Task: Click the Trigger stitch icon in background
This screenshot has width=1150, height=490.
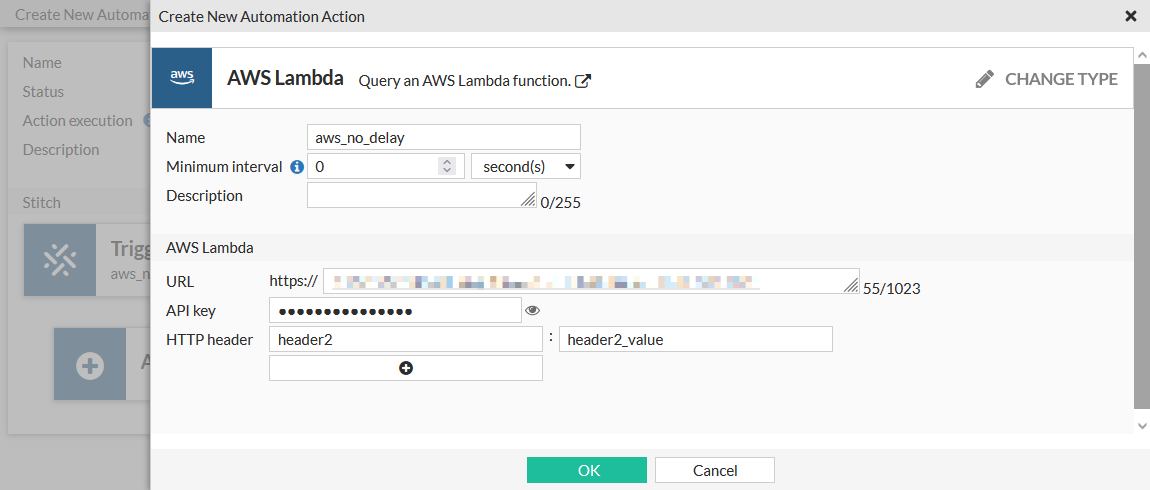Action: click(60, 259)
